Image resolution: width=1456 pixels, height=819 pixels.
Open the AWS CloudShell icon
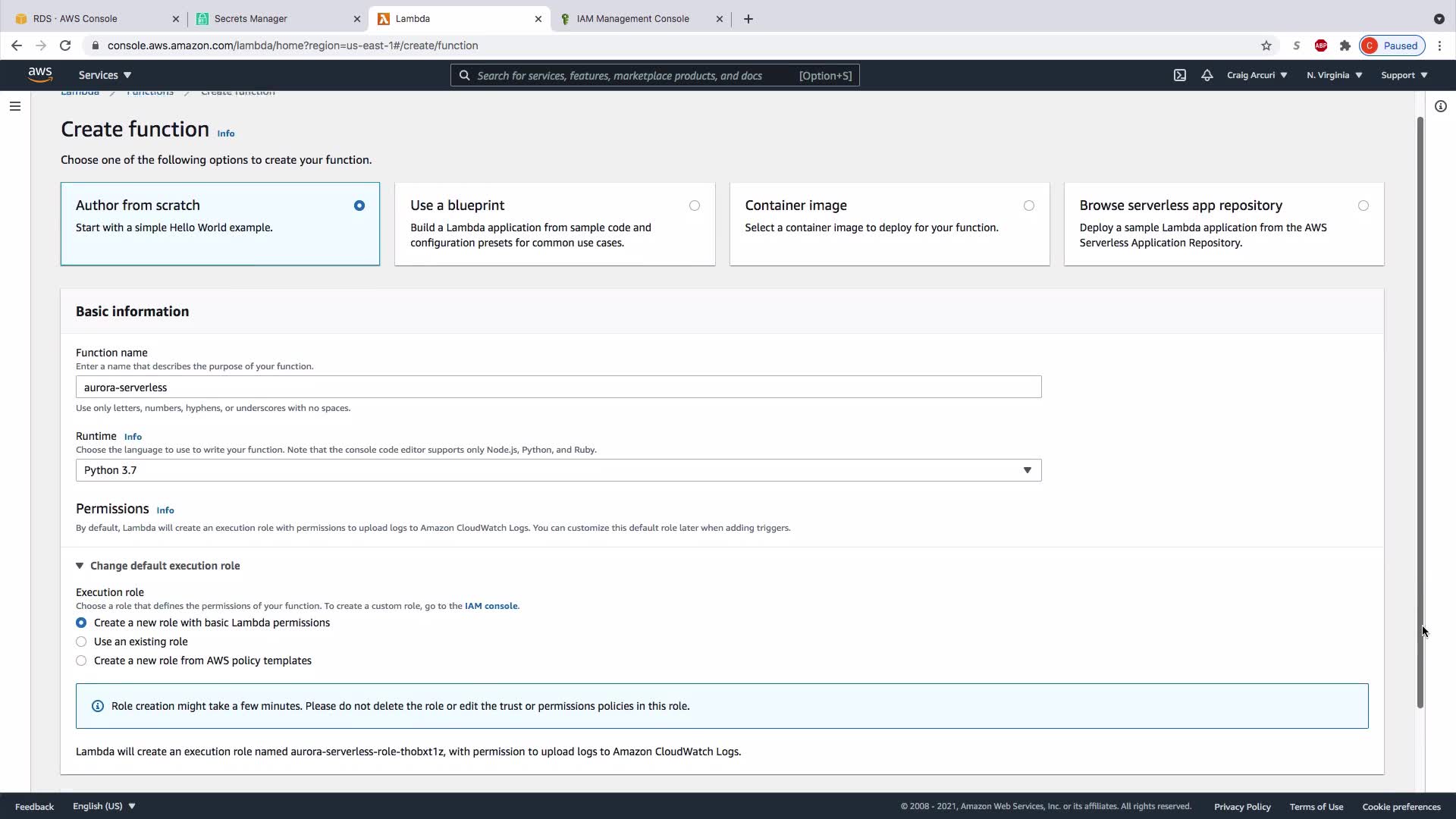click(x=1180, y=75)
